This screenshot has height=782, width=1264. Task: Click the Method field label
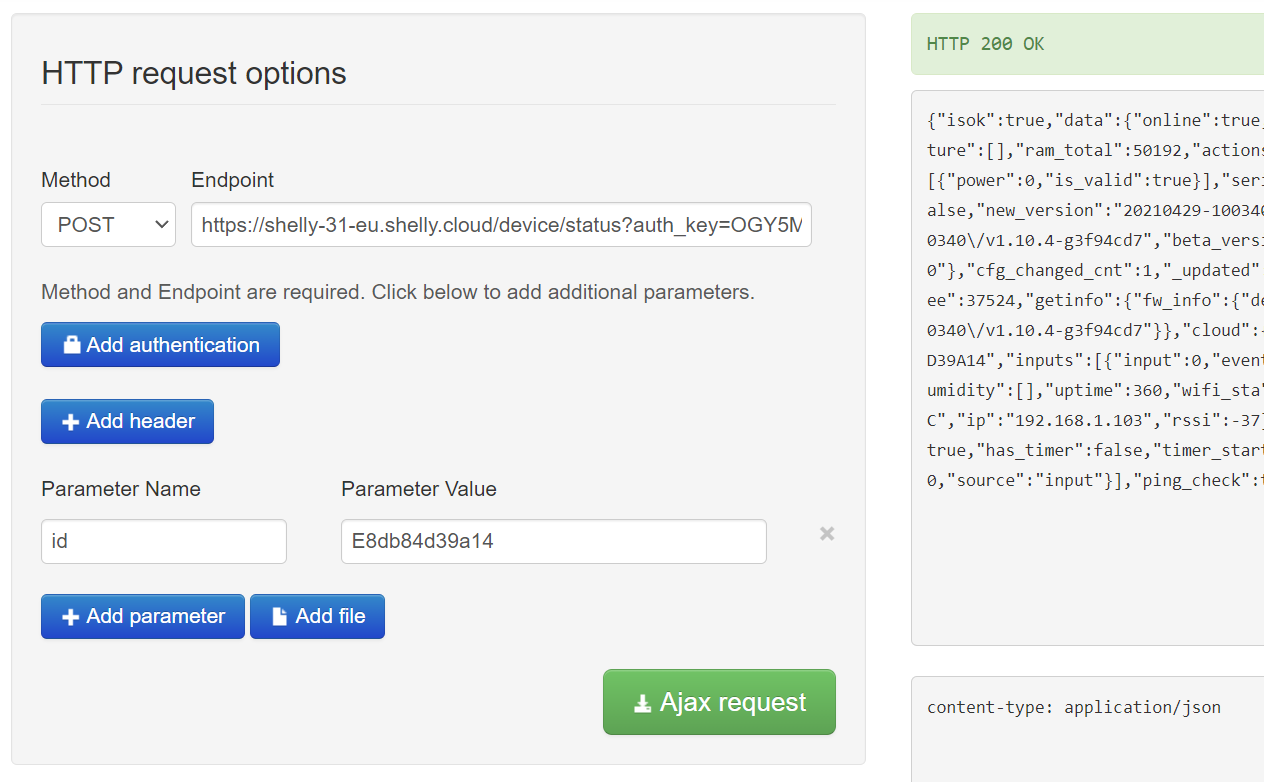(76, 180)
